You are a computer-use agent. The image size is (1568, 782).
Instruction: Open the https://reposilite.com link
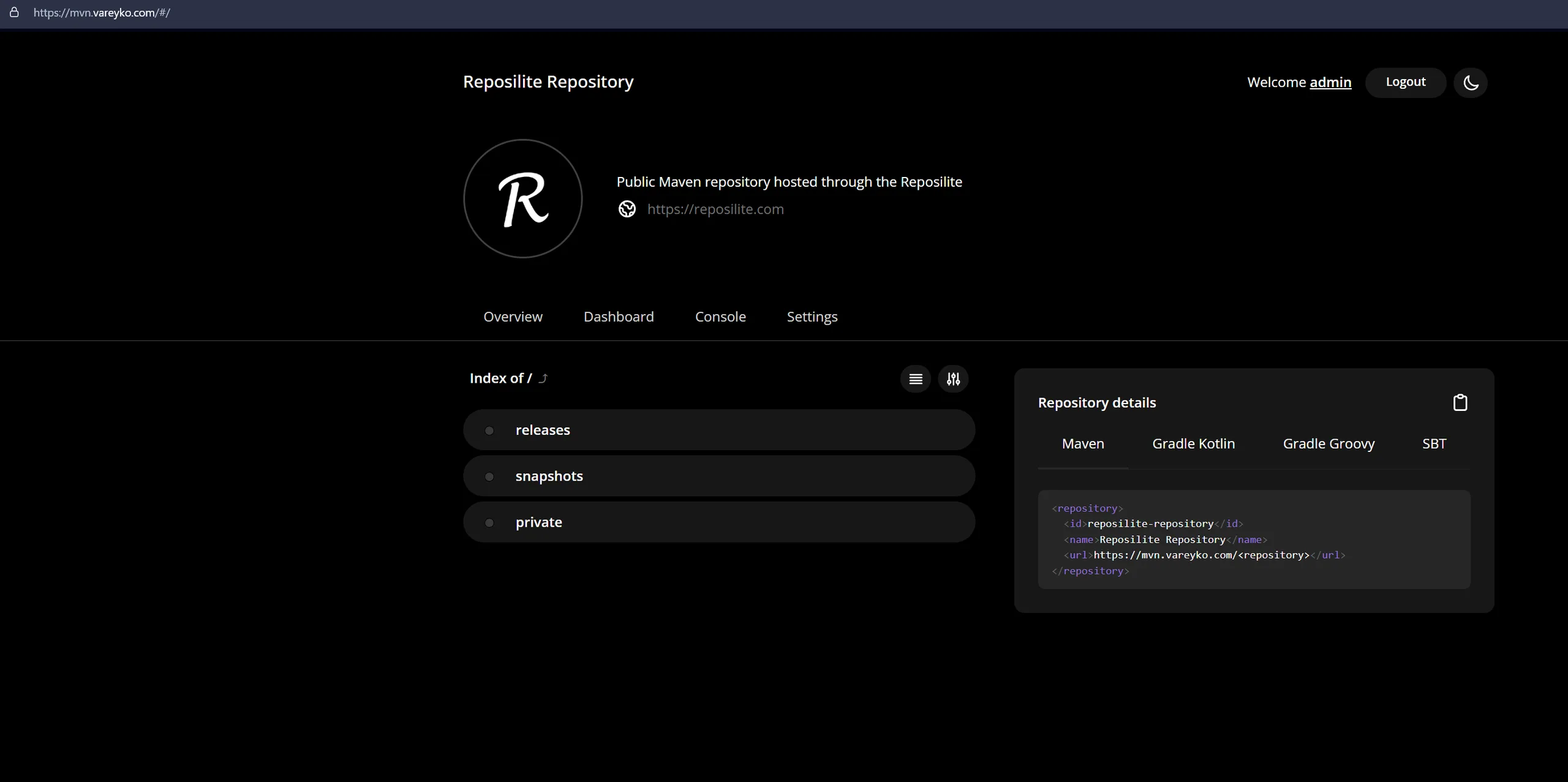(x=715, y=209)
